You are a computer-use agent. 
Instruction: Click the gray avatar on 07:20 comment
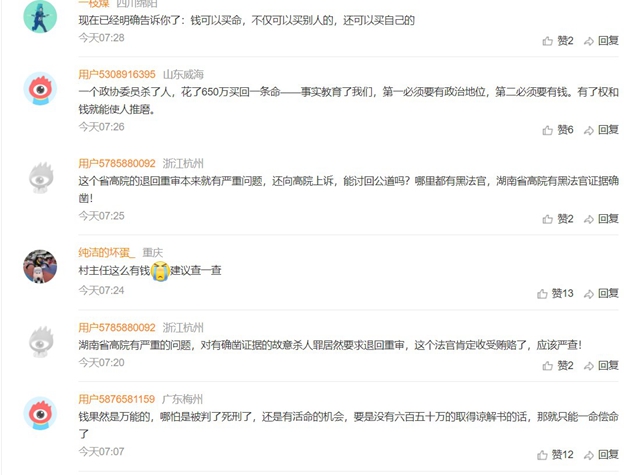tap(40, 342)
